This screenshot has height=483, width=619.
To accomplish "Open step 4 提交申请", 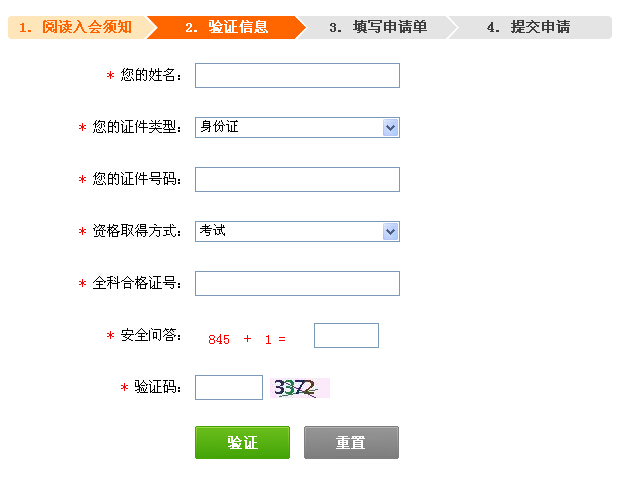I will [x=528, y=27].
